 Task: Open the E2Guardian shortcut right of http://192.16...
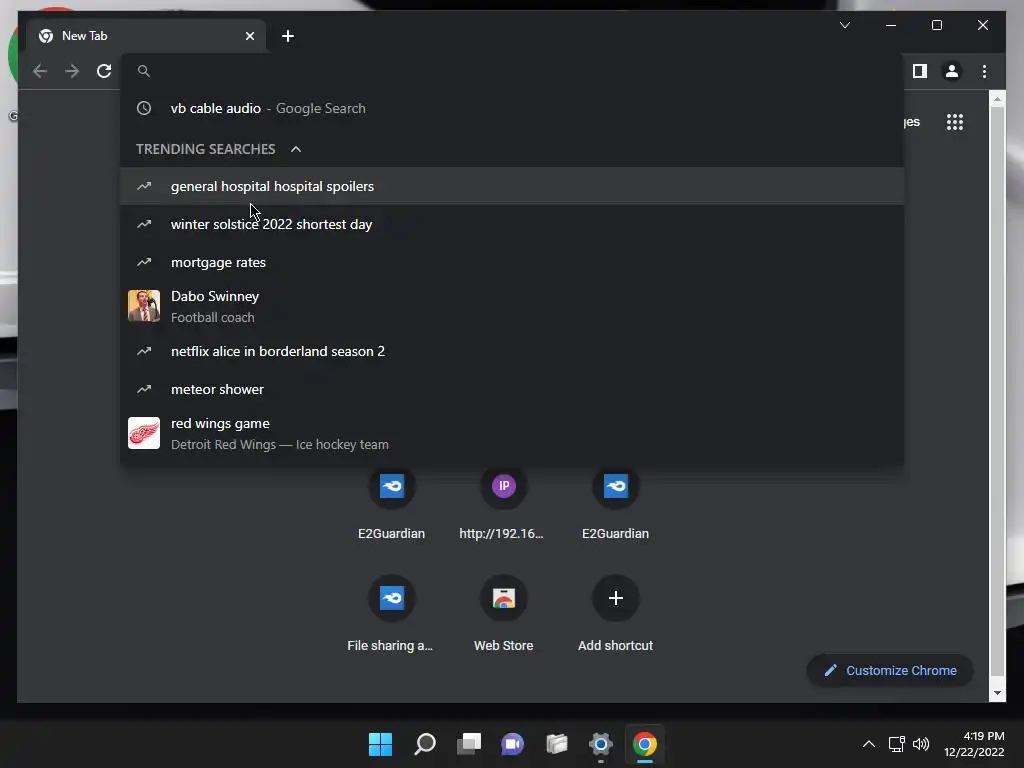click(x=615, y=504)
